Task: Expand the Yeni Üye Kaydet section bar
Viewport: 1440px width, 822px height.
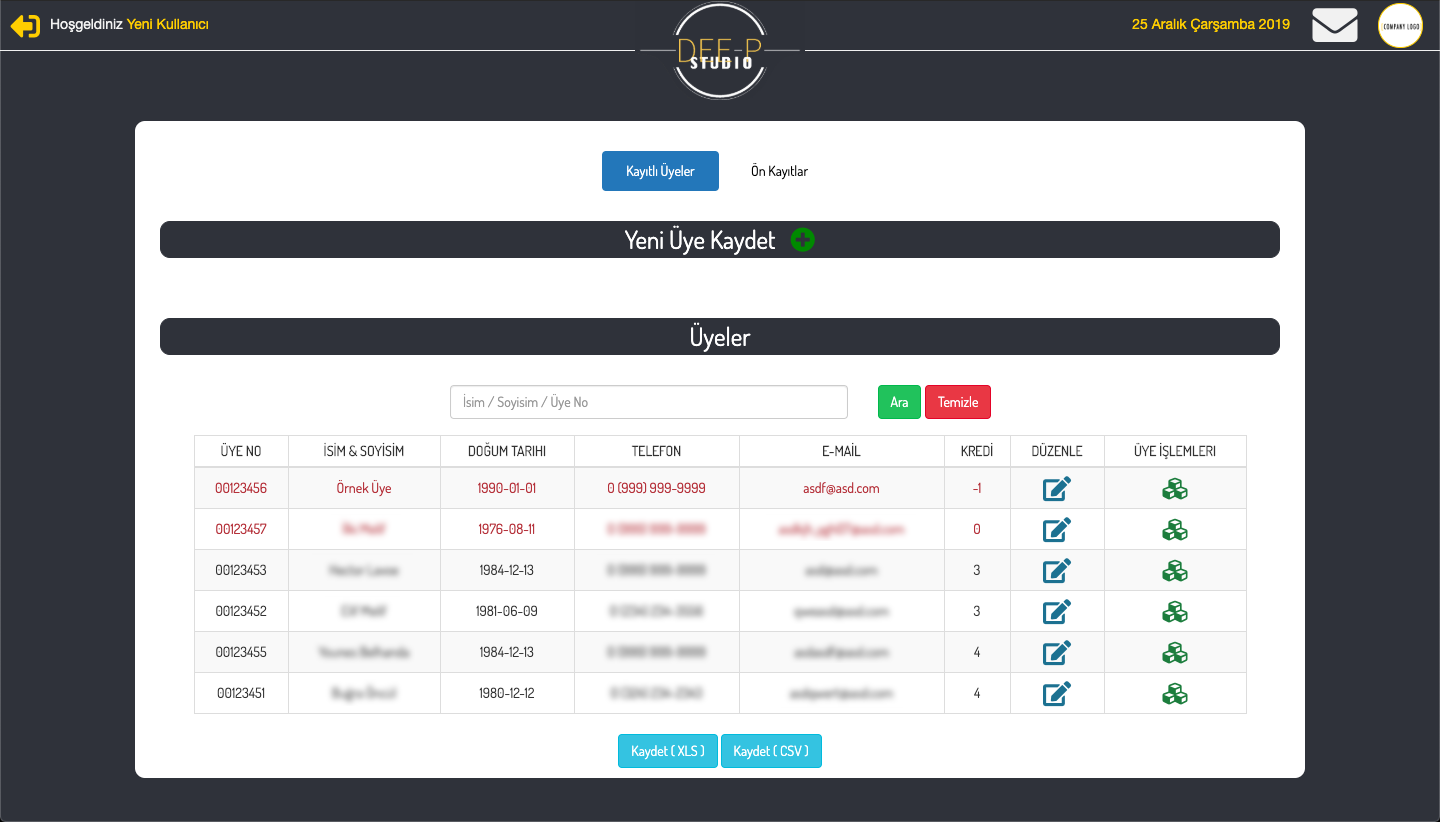Action: click(x=699, y=240)
